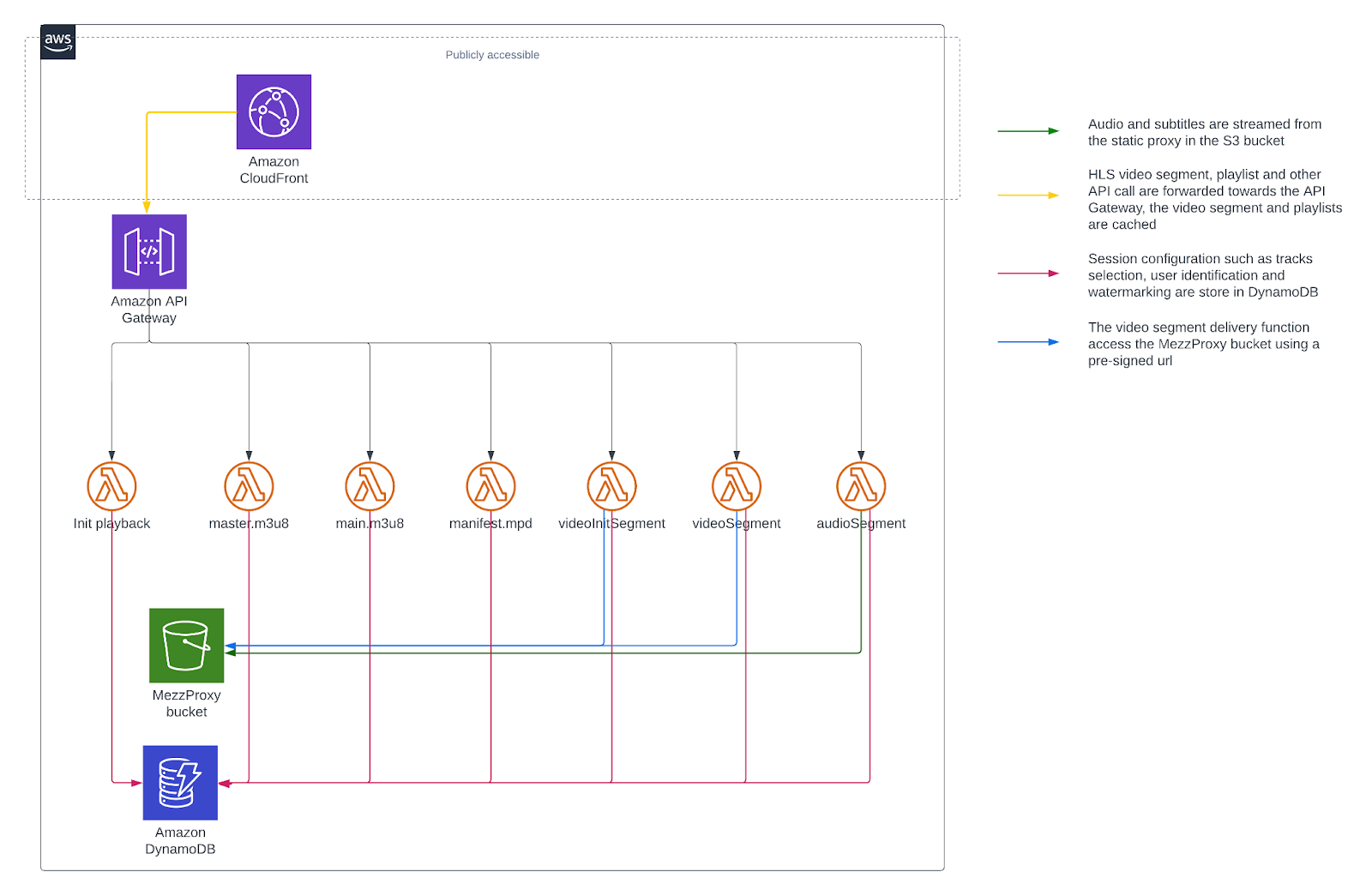Click the yellow legend arrow

[x=1028, y=195]
